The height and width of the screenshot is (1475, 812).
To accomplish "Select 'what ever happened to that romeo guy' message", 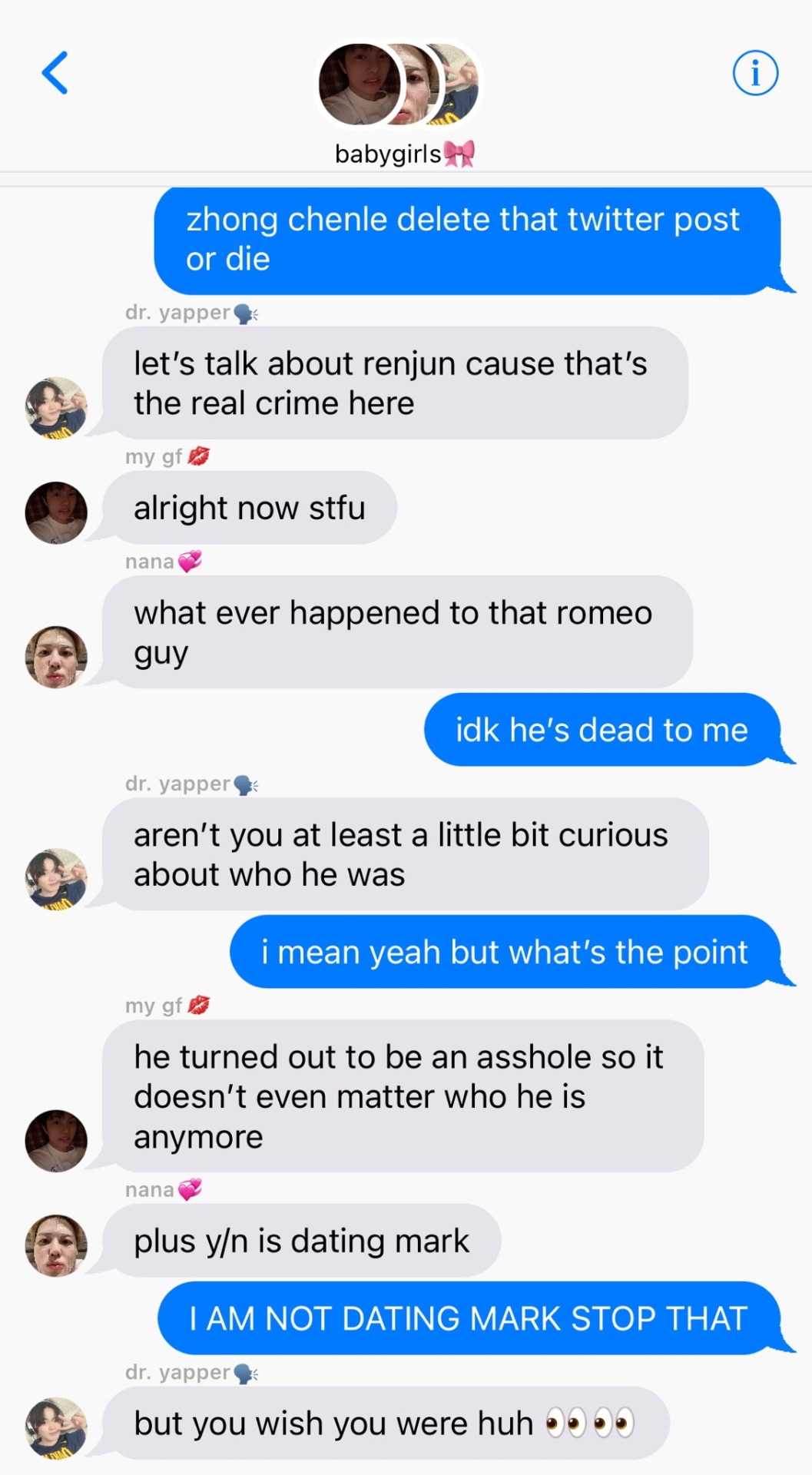I will (x=397, y=632).
